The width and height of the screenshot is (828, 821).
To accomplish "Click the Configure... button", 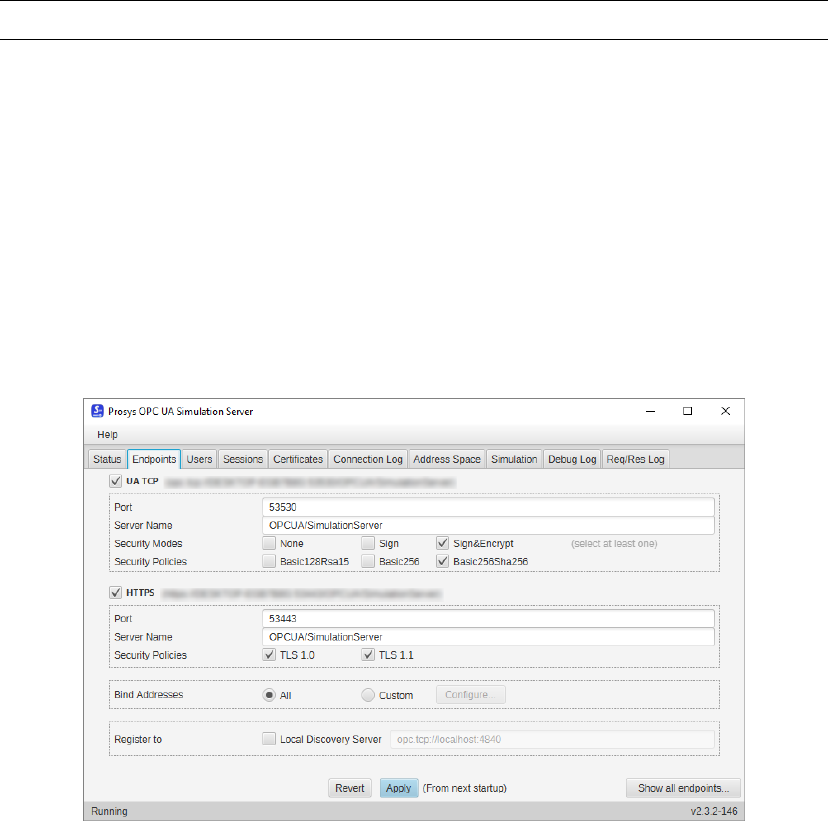I will coord(471,695).
